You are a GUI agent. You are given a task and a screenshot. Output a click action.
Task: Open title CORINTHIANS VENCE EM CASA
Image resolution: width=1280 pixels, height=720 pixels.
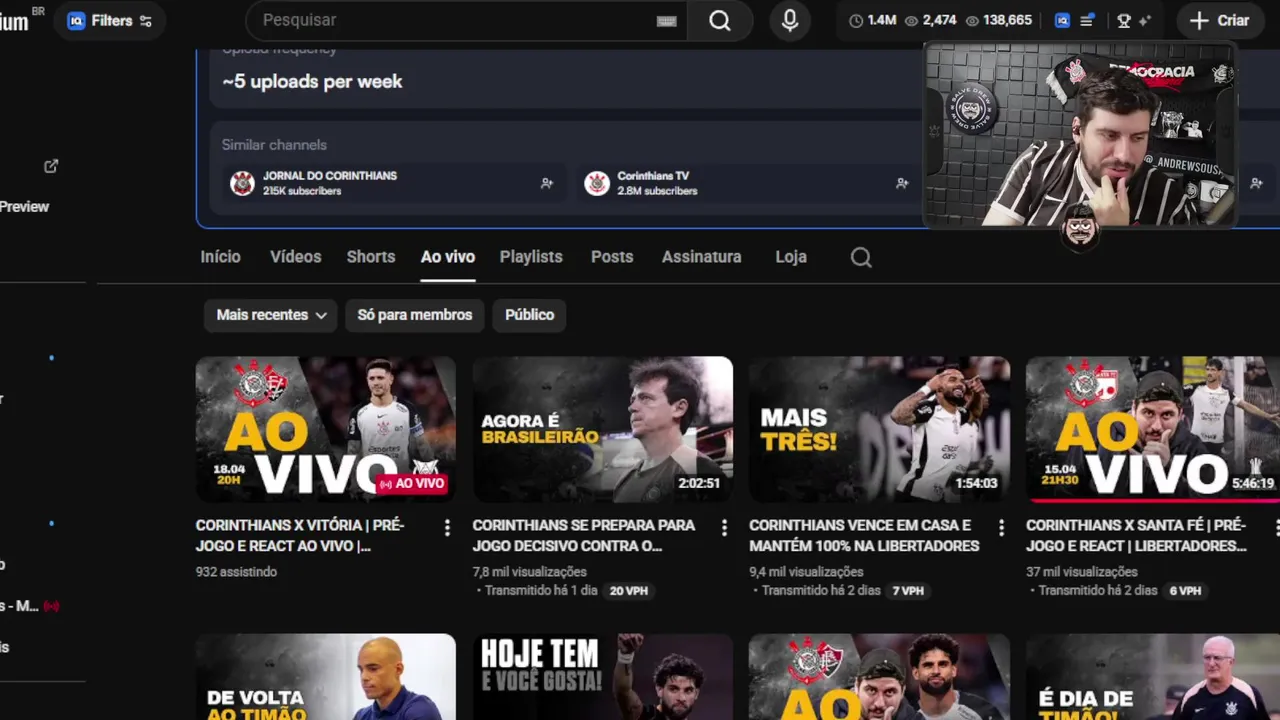pos(864,535)
